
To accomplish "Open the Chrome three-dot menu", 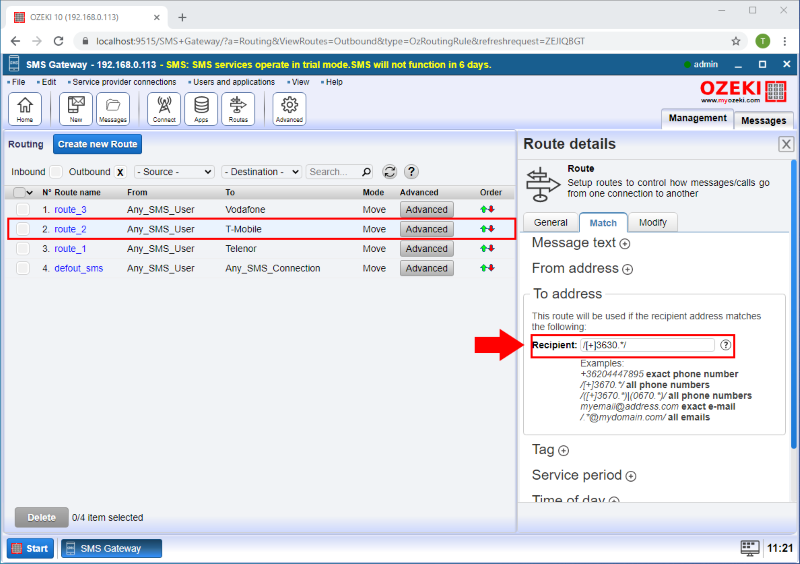I will click(x=785, y=41).
